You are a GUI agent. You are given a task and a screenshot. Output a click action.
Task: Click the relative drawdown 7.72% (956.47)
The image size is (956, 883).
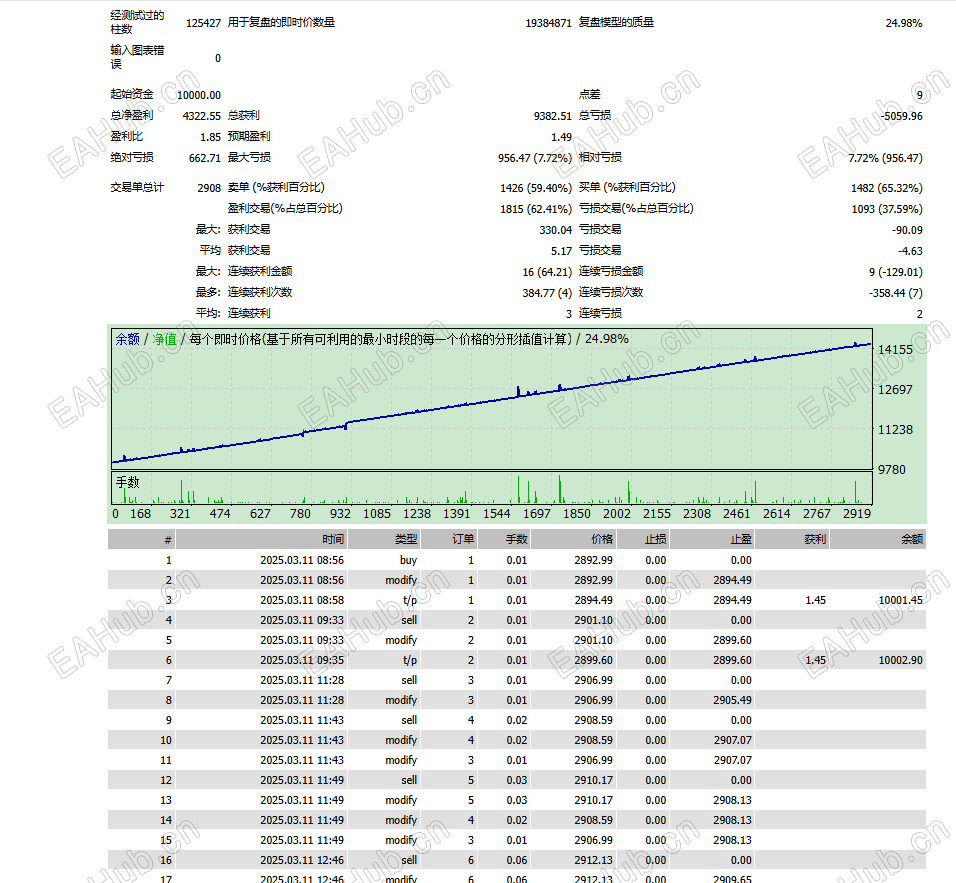(885, 158)
